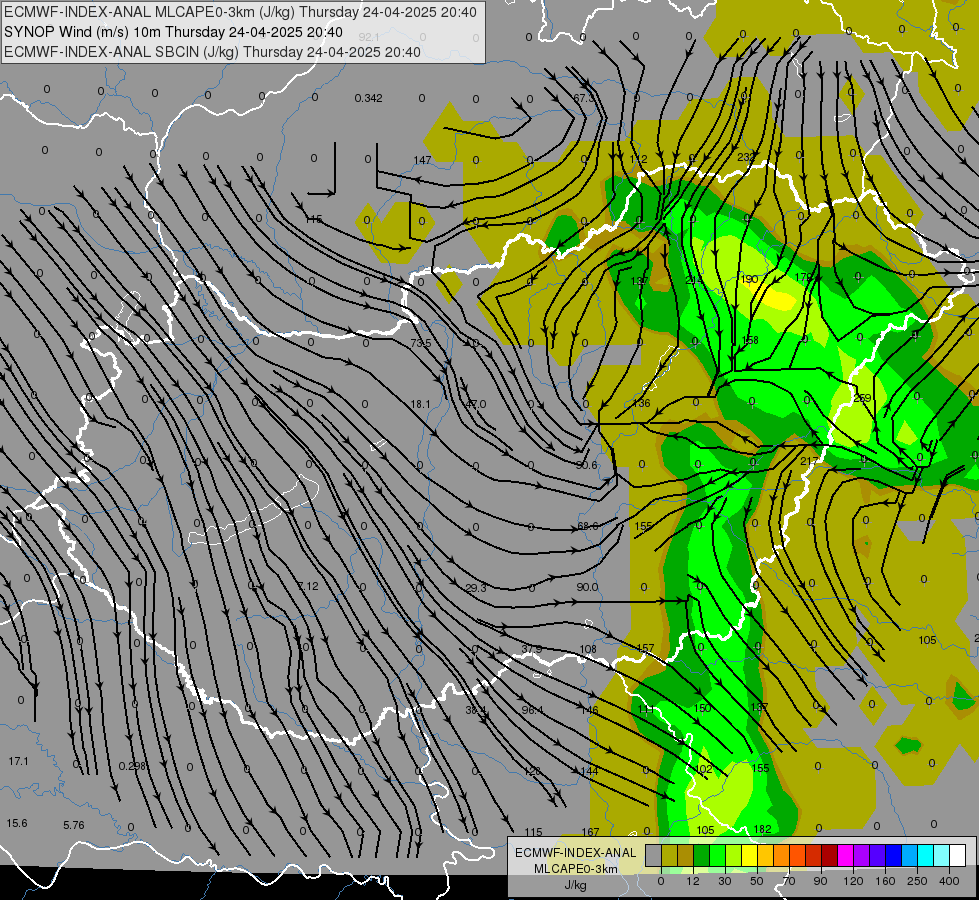The image size is (979, 900).
Task: Click the legend scale value 50
Action: tap(757, 881)
